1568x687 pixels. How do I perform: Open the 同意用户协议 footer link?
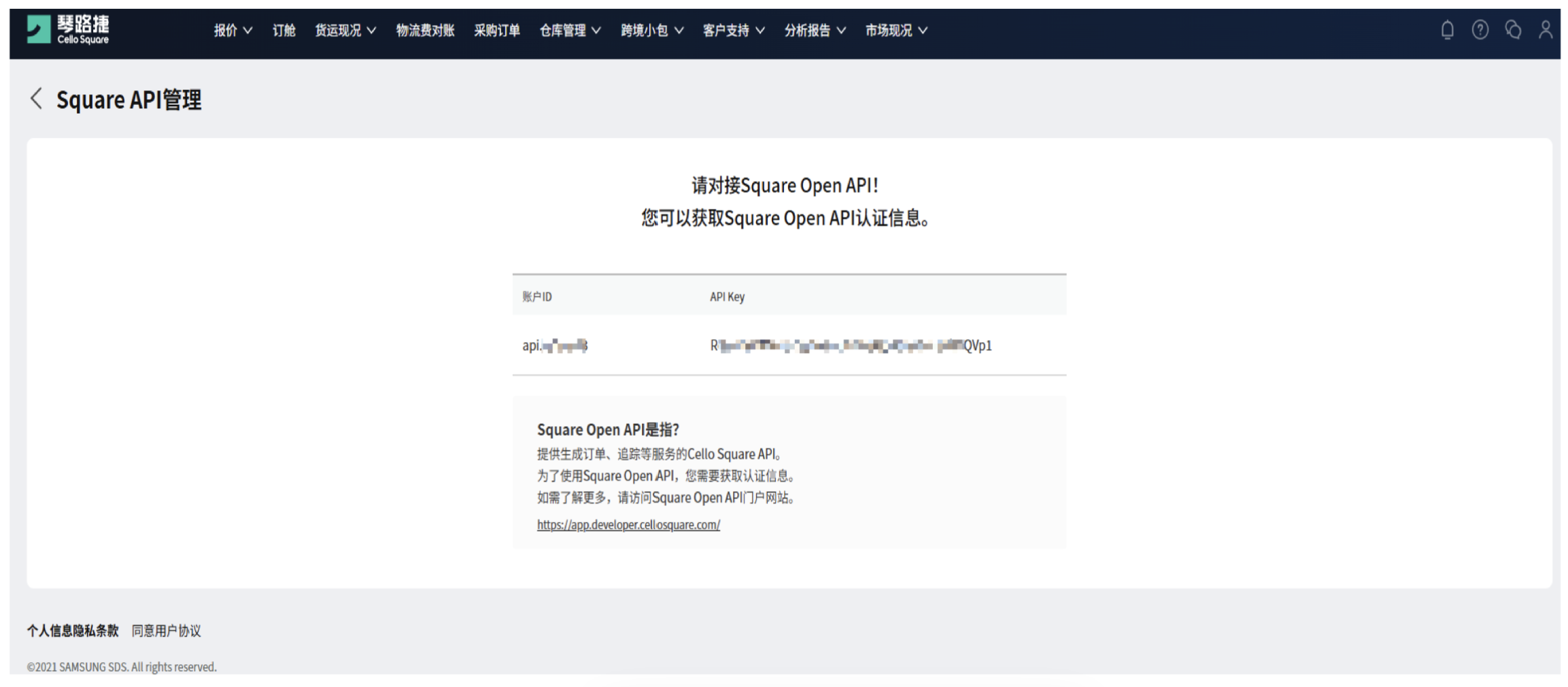[168, 631]
